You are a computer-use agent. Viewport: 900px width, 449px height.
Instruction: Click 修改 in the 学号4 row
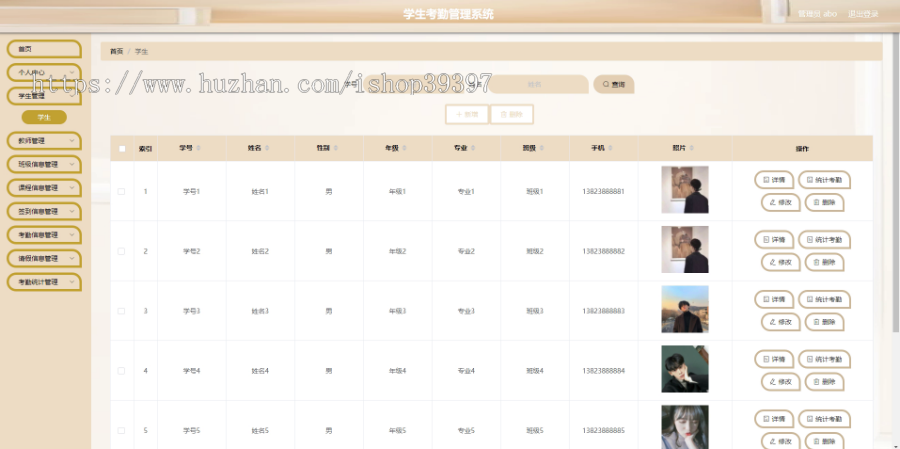[781, 381]
